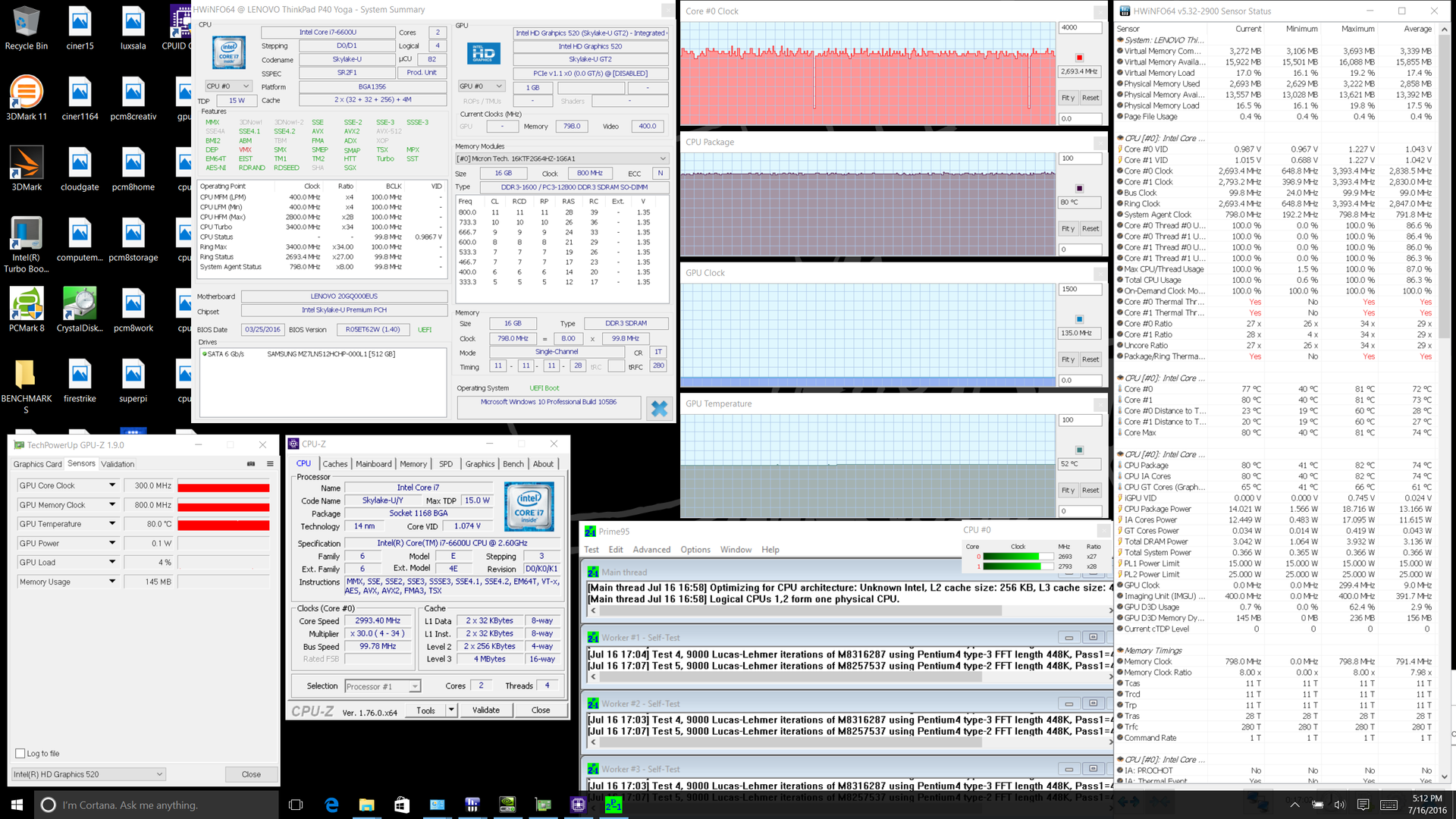Launch the 3DMark desktop shortcut
This screenshot has height=819, width=1456.
pyautogui.click(x=26, y=168)
